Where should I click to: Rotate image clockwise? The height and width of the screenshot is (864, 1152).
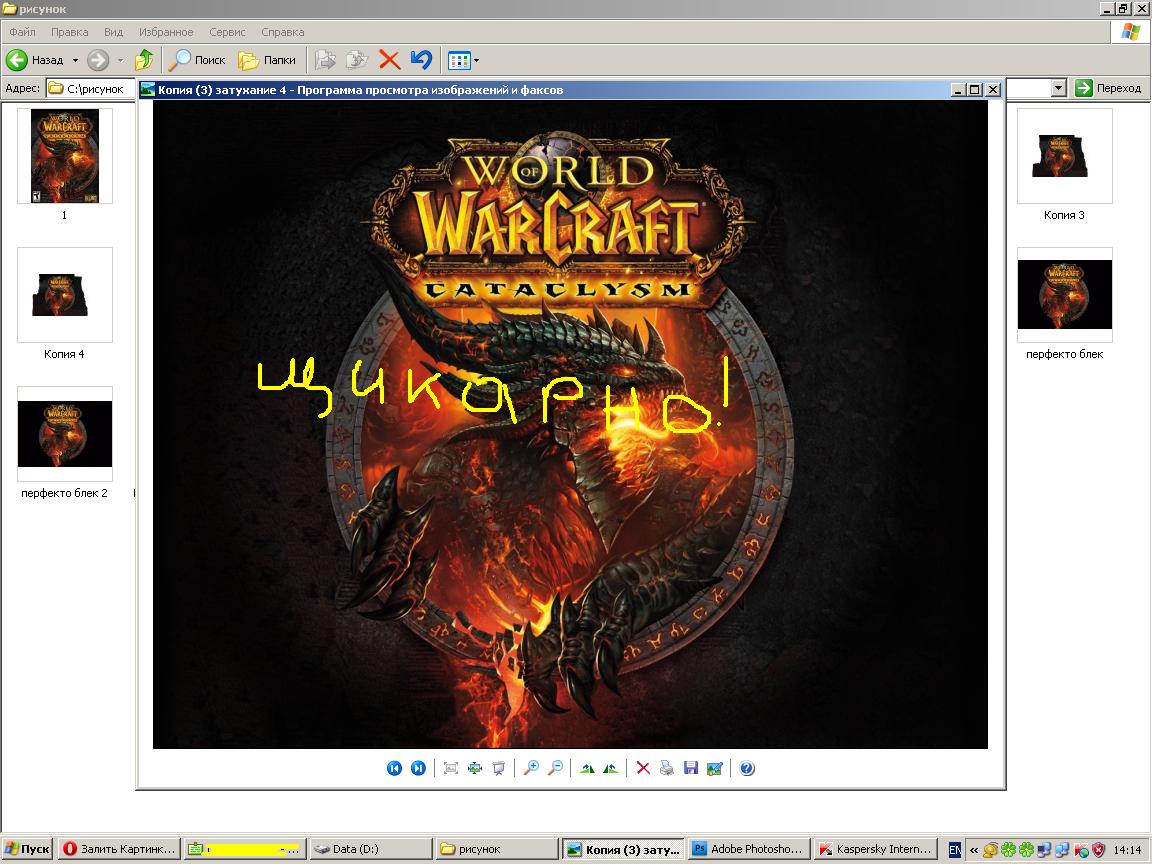[x=587, y=768]
